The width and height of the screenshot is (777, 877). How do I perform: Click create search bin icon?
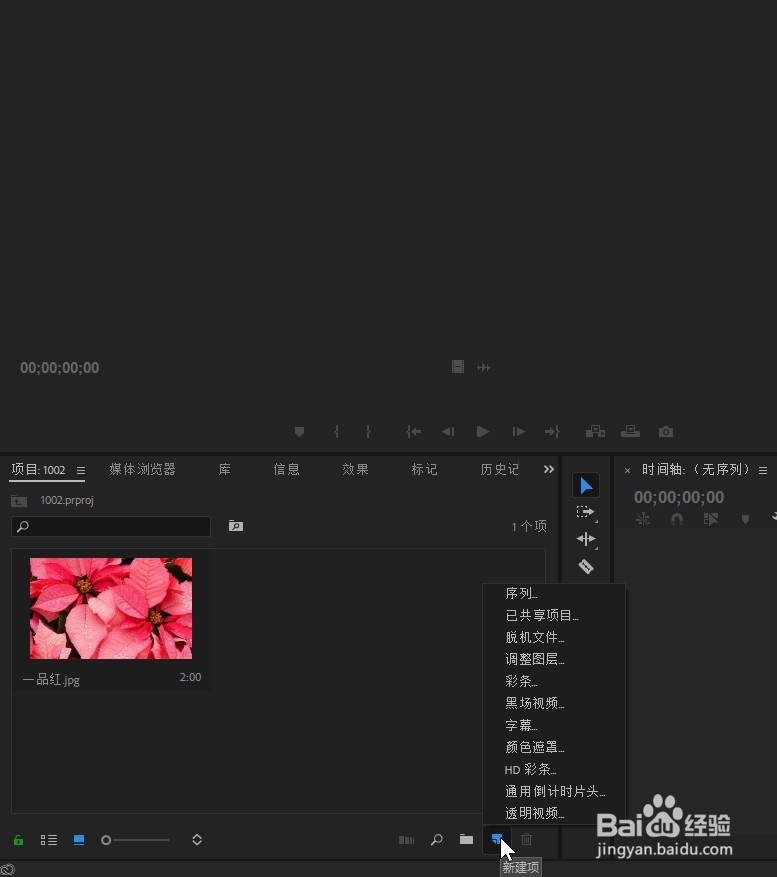tap(236, 526)
